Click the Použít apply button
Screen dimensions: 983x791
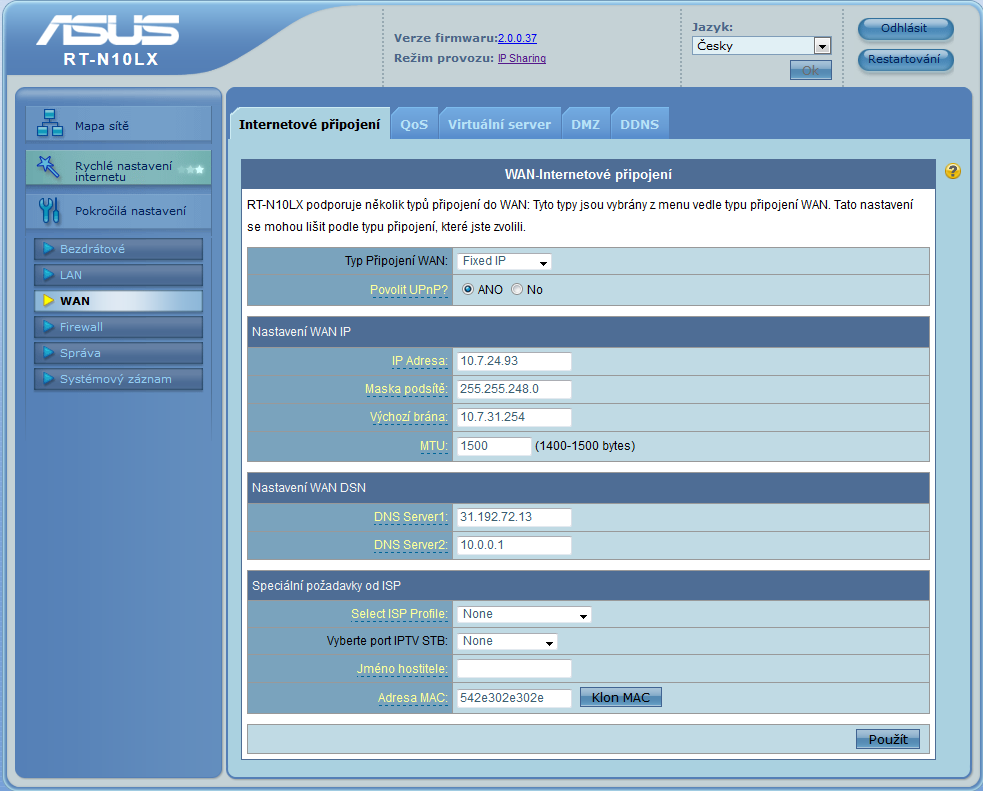point(888,740)
